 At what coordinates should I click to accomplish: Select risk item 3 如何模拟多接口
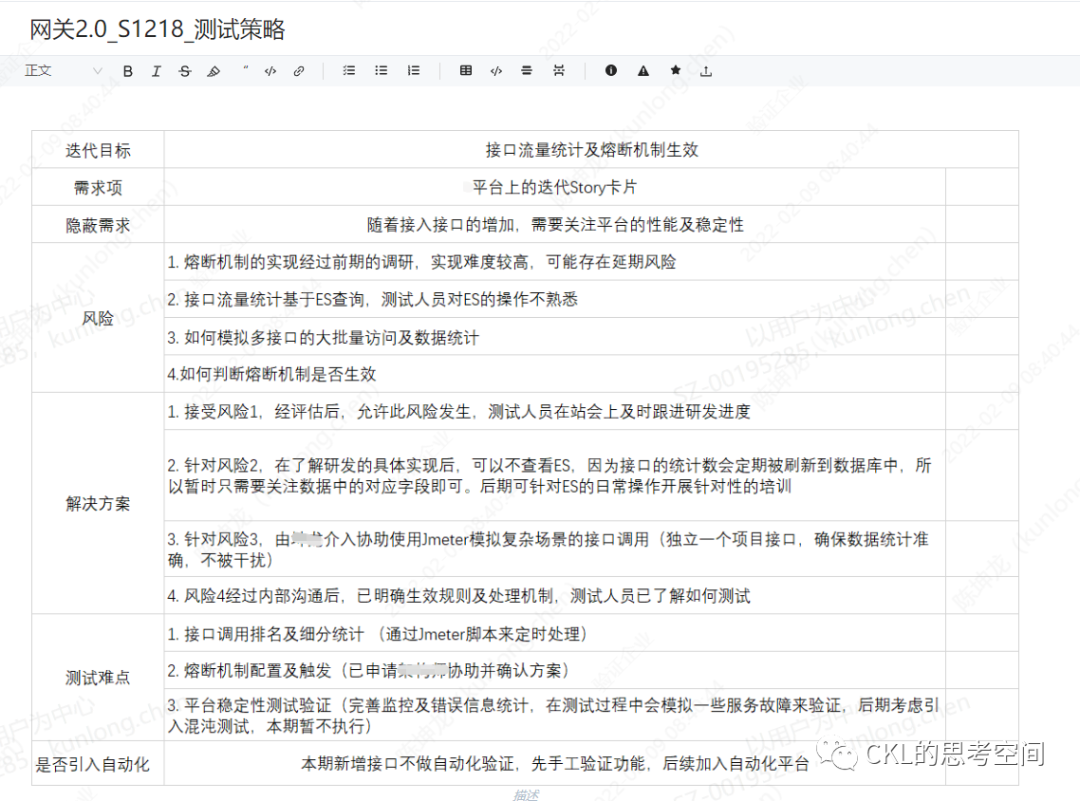pos(554,337)
